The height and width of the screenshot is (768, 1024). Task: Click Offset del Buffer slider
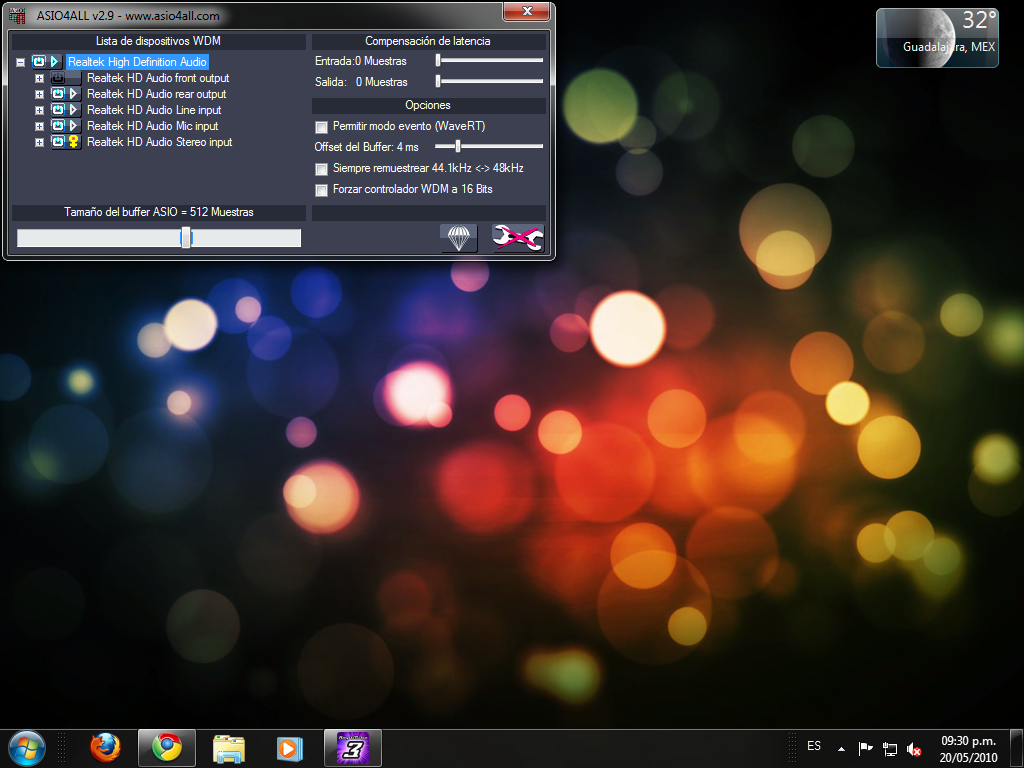pos(489,146)
